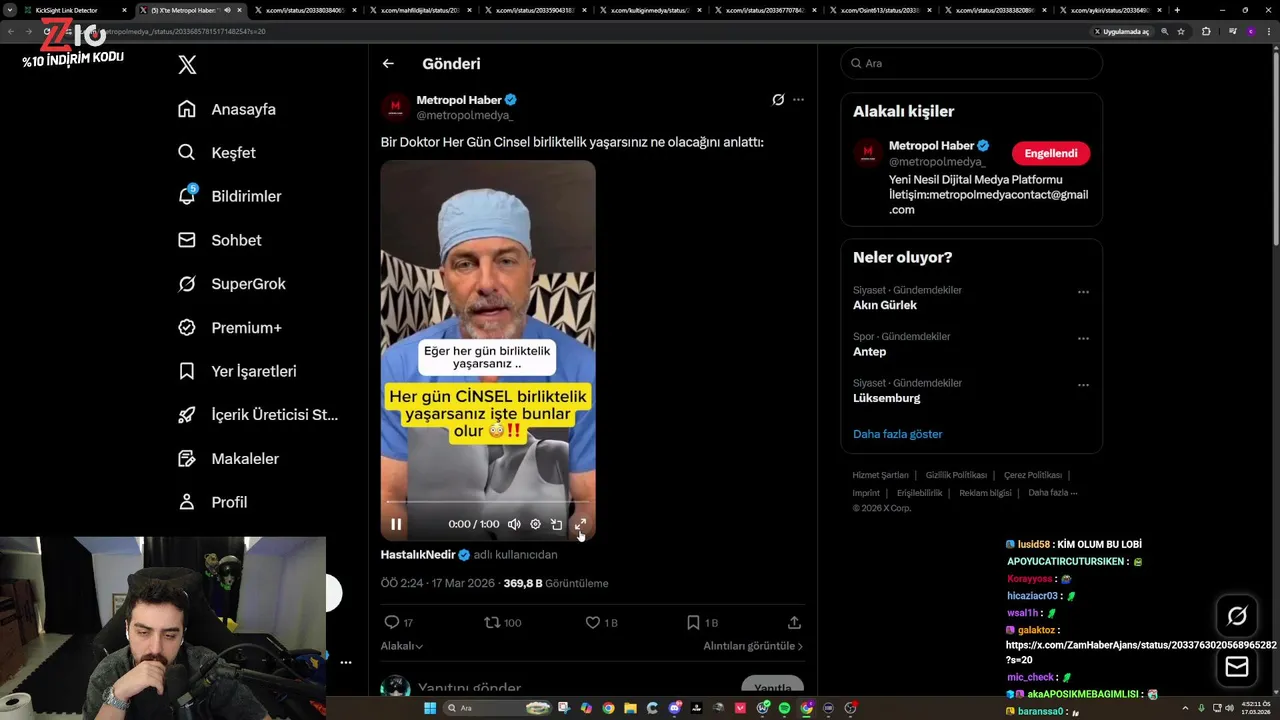Viewport: 1280px width, 720px height.
Task: Click the back arrow next to Gönderi
Action: point(388,63)
